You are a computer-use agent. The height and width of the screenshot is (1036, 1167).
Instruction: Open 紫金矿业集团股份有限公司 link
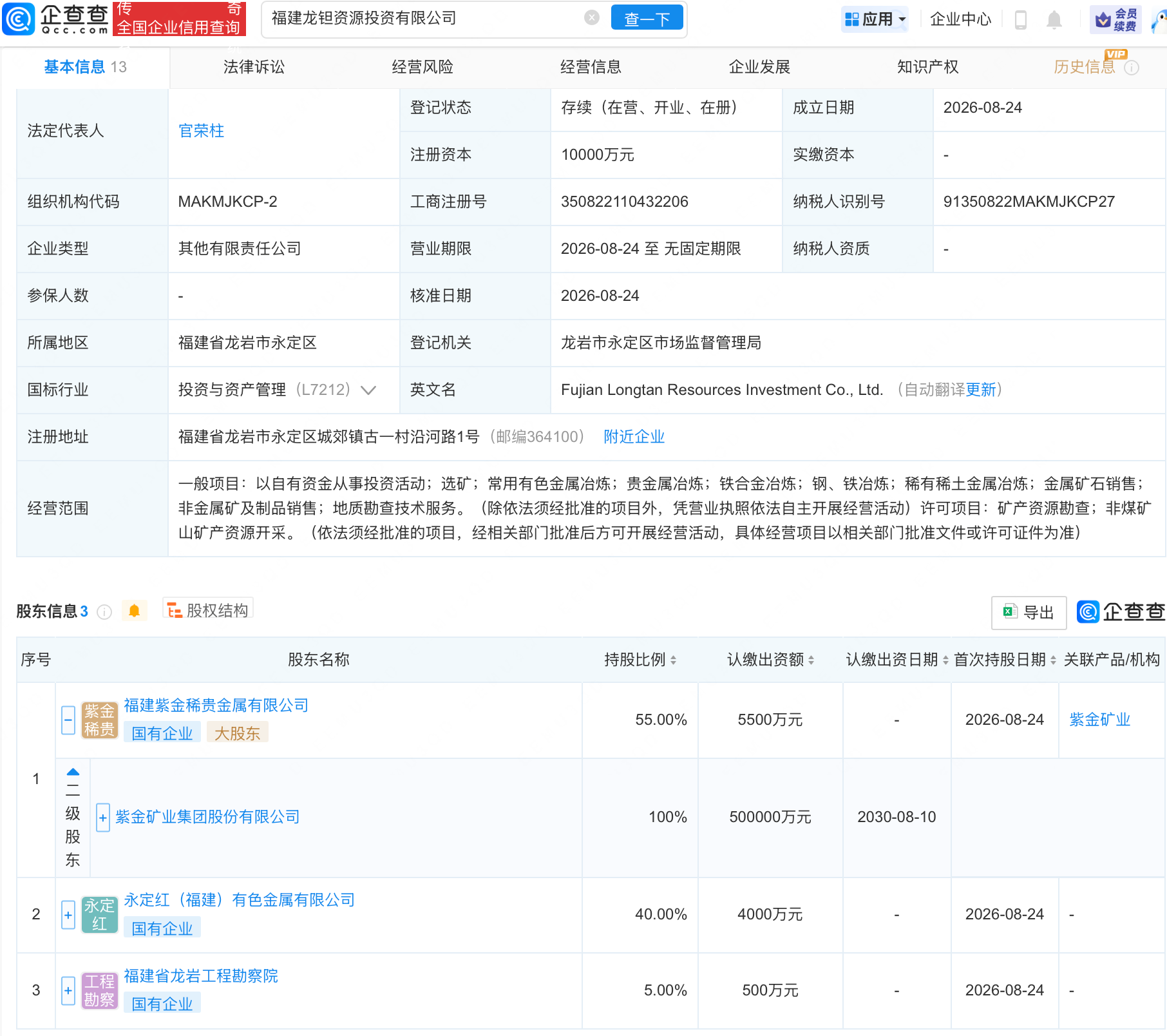[x=207, y=817]
